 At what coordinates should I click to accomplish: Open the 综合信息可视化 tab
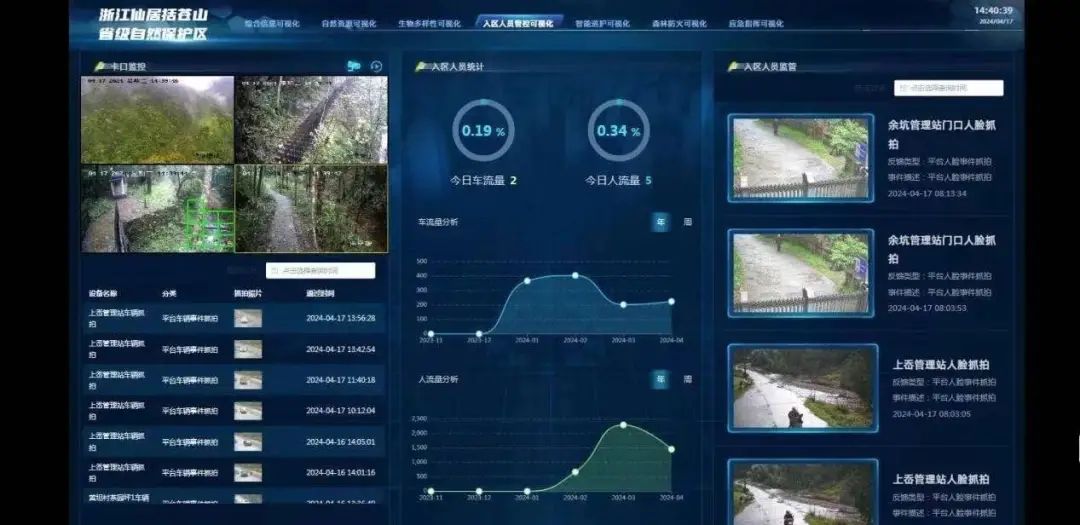pos(272,23)
